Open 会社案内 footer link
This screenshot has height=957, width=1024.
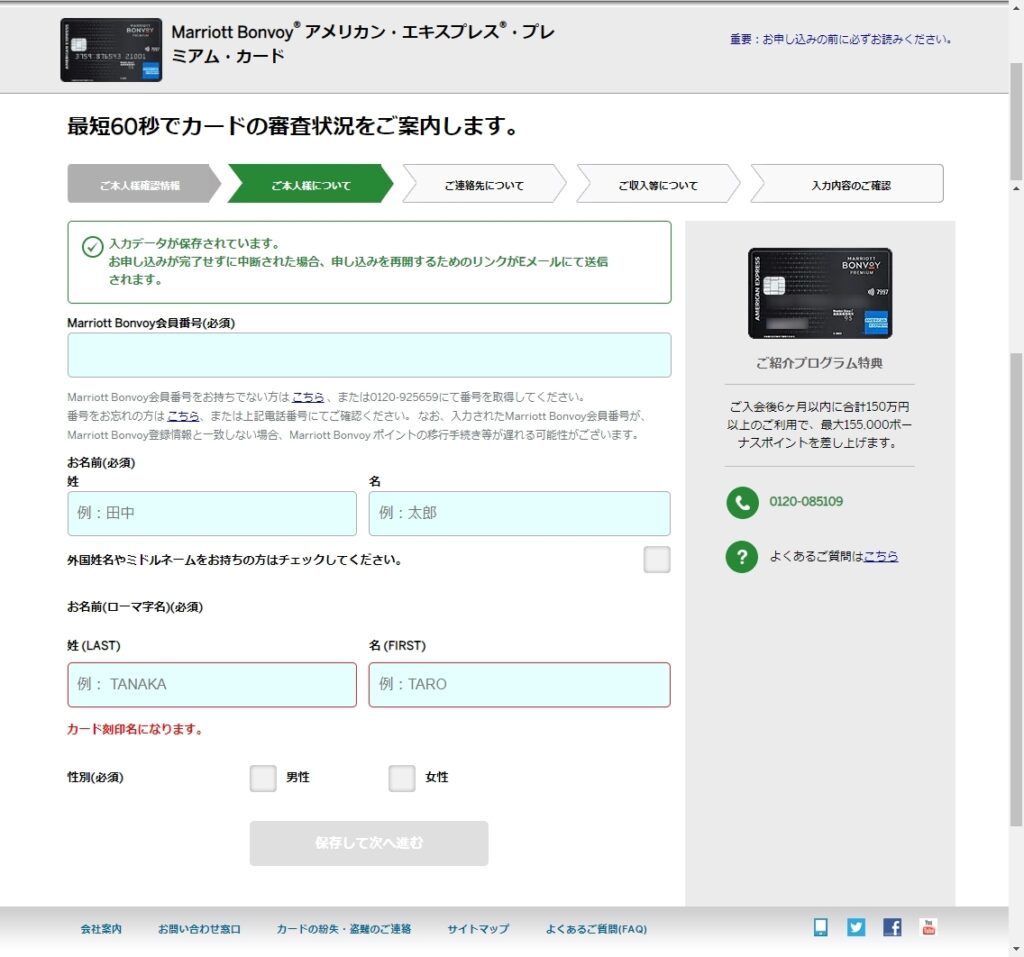click(x=101, y=929)
